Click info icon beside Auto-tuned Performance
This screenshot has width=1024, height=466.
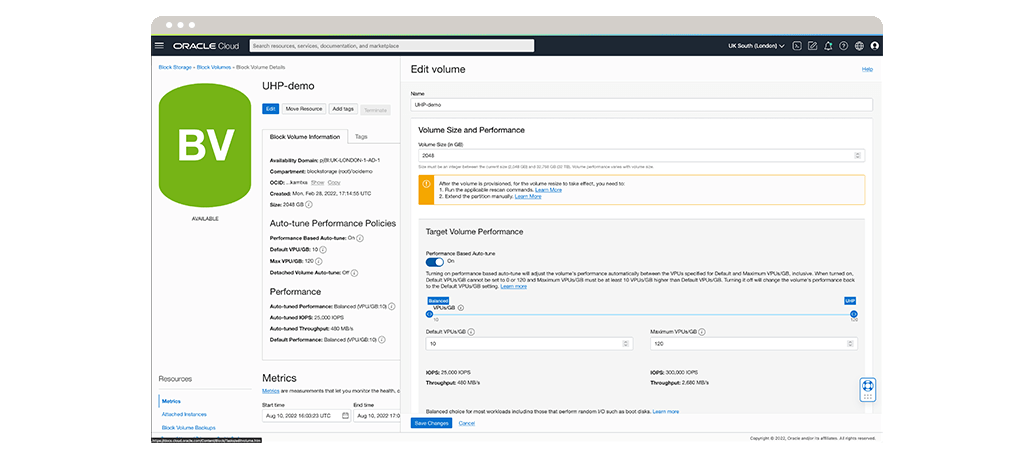click(x=392, y=305)
